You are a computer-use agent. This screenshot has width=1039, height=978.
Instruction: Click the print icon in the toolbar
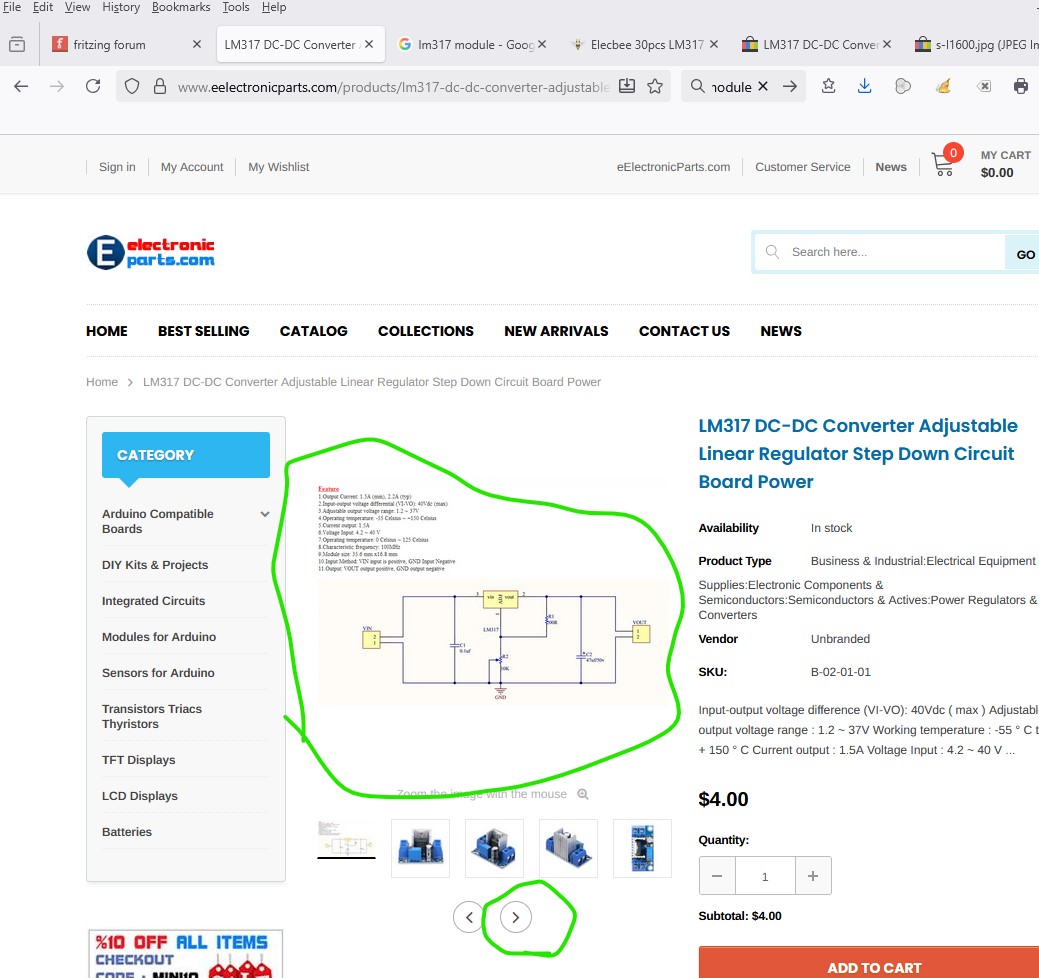[x=1021, y=86]
